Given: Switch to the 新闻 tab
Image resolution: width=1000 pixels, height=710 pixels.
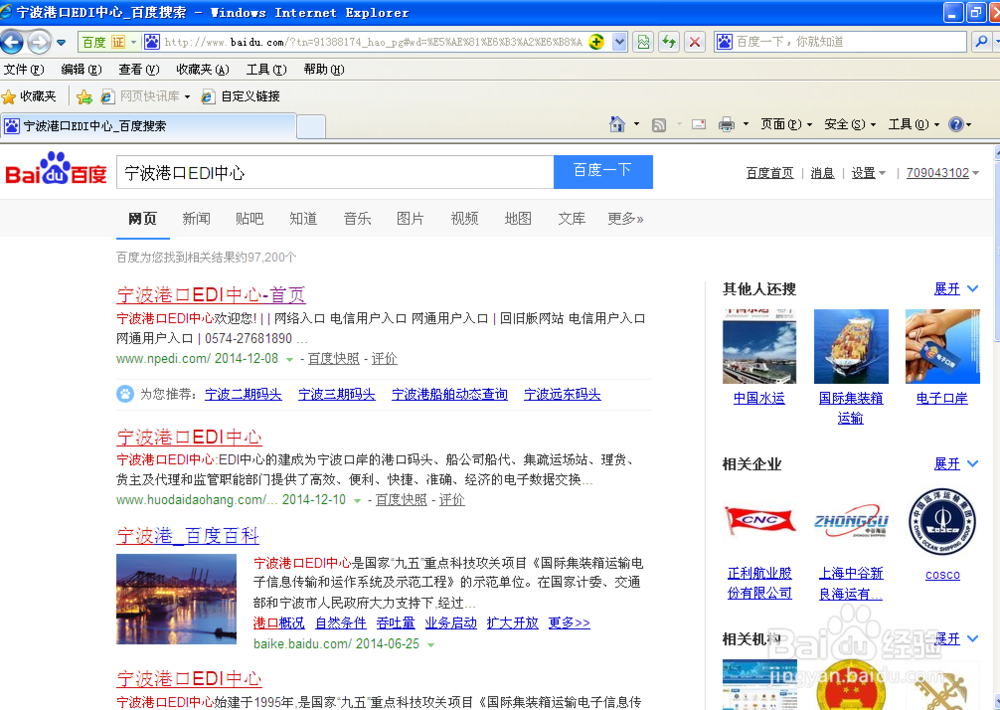Looking at the screenshot, I should click(196, 219).
